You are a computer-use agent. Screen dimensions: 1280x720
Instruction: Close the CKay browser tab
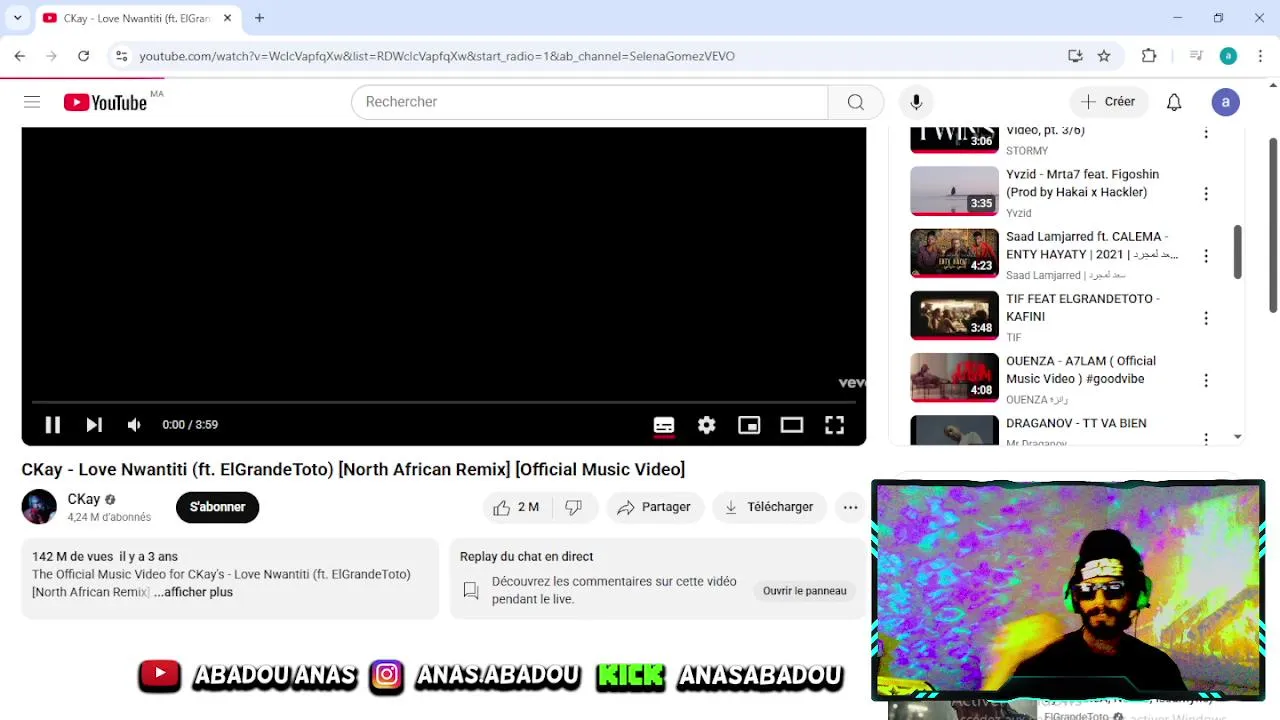point(227,18)
